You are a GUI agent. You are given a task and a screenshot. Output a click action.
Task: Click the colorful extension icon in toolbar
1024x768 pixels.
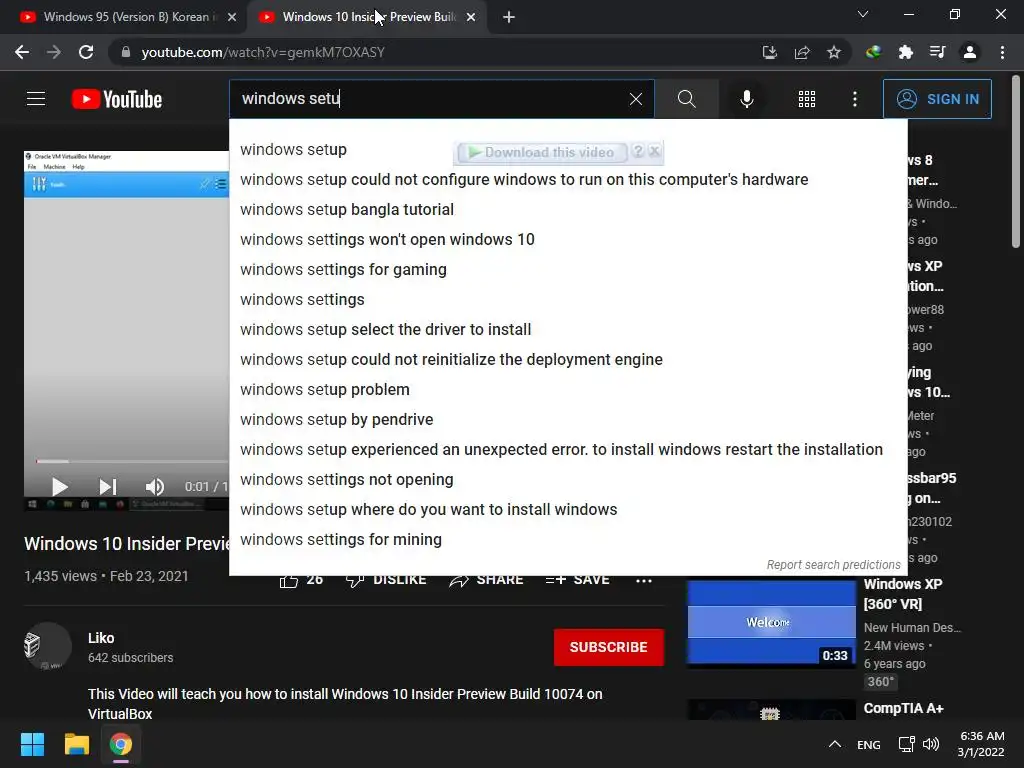tap(873, 52)
